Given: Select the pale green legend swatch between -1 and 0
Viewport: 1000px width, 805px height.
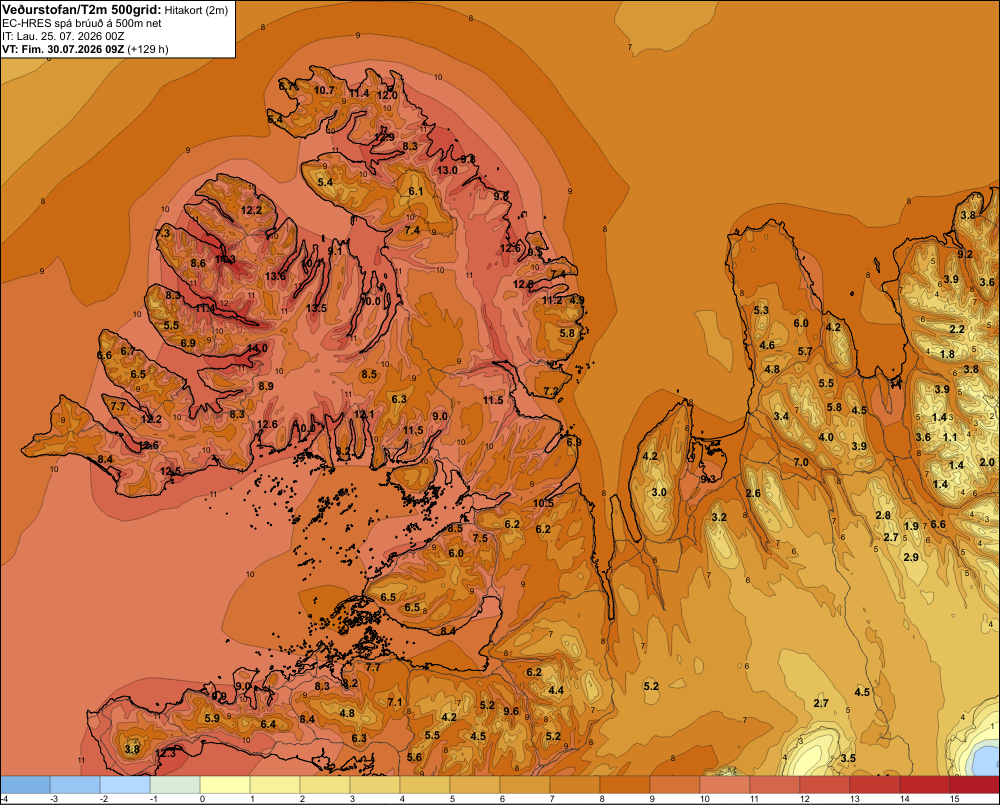Looking at the screenshot, I should pos(175,785).
